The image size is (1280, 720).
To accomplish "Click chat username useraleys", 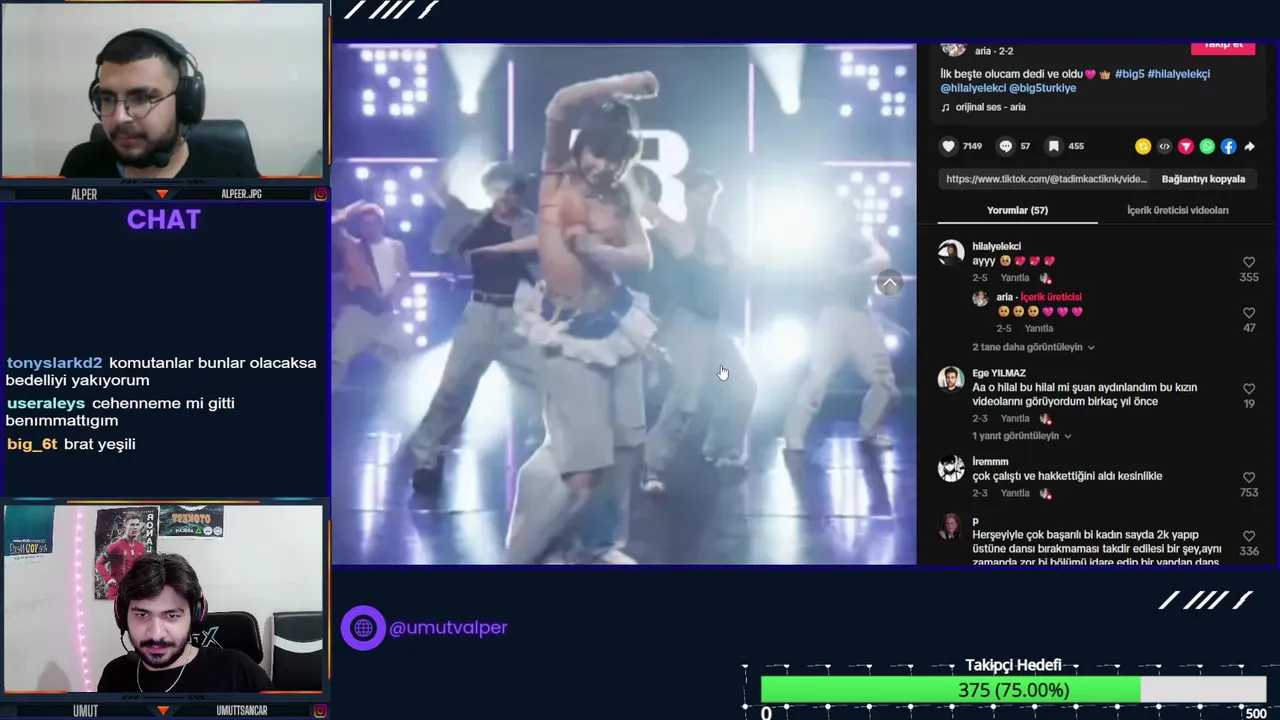I will [x=46, y=403].
